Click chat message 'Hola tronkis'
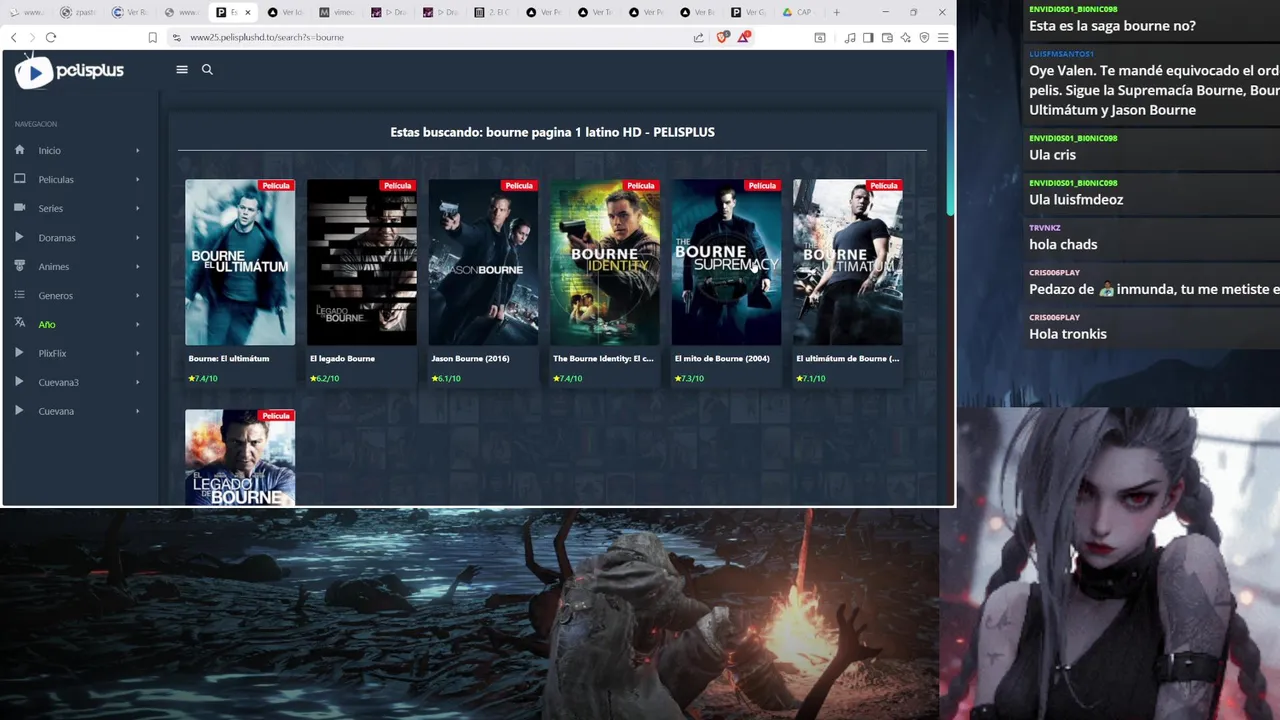This screenshot has width=1280, height=720. pyautogui.click(x=1068, y=334)
